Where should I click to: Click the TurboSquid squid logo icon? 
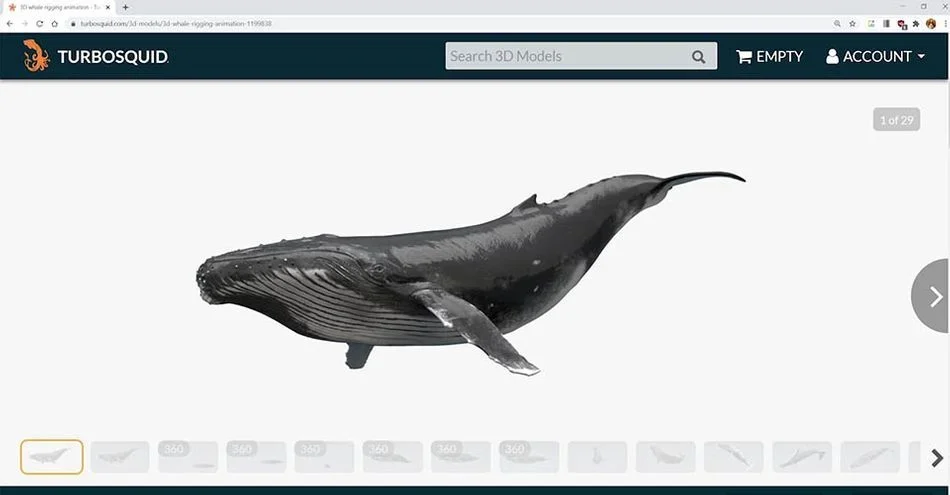coord(36,56)
